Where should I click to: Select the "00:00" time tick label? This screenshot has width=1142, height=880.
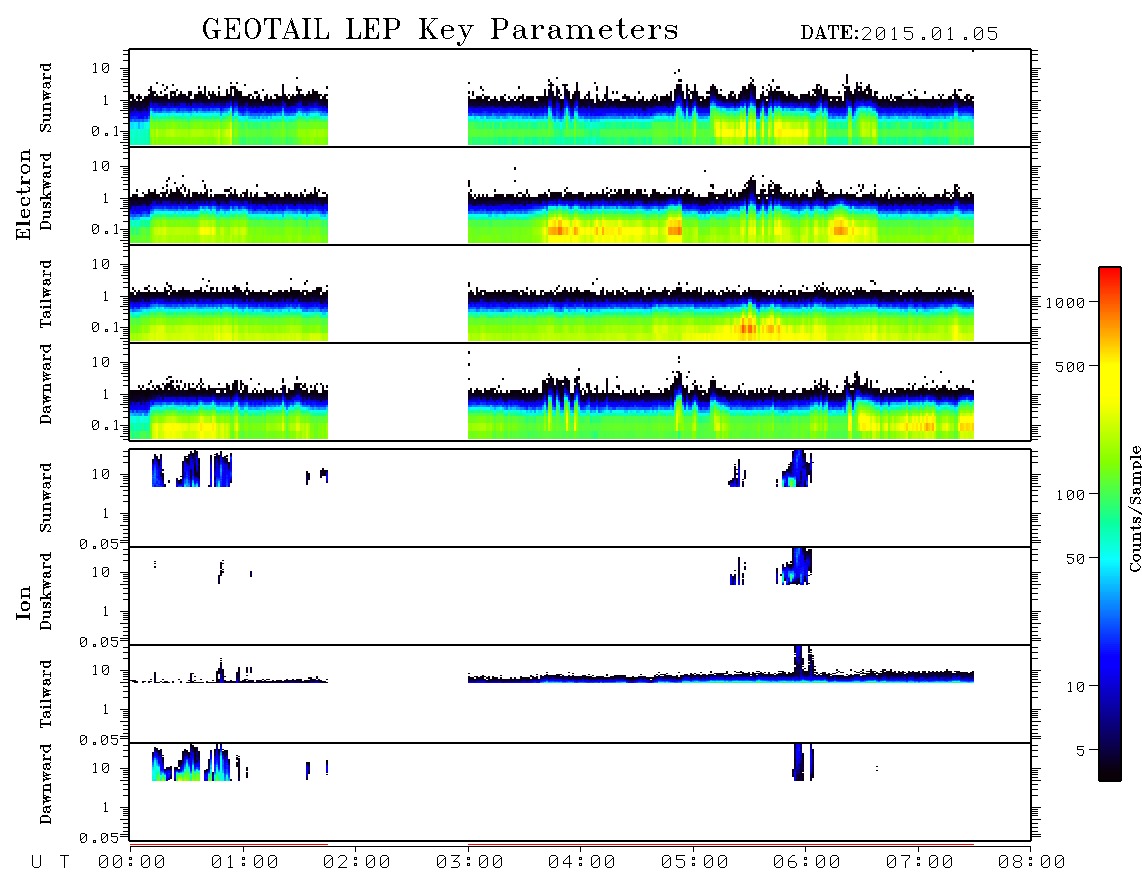pos(132,863)
